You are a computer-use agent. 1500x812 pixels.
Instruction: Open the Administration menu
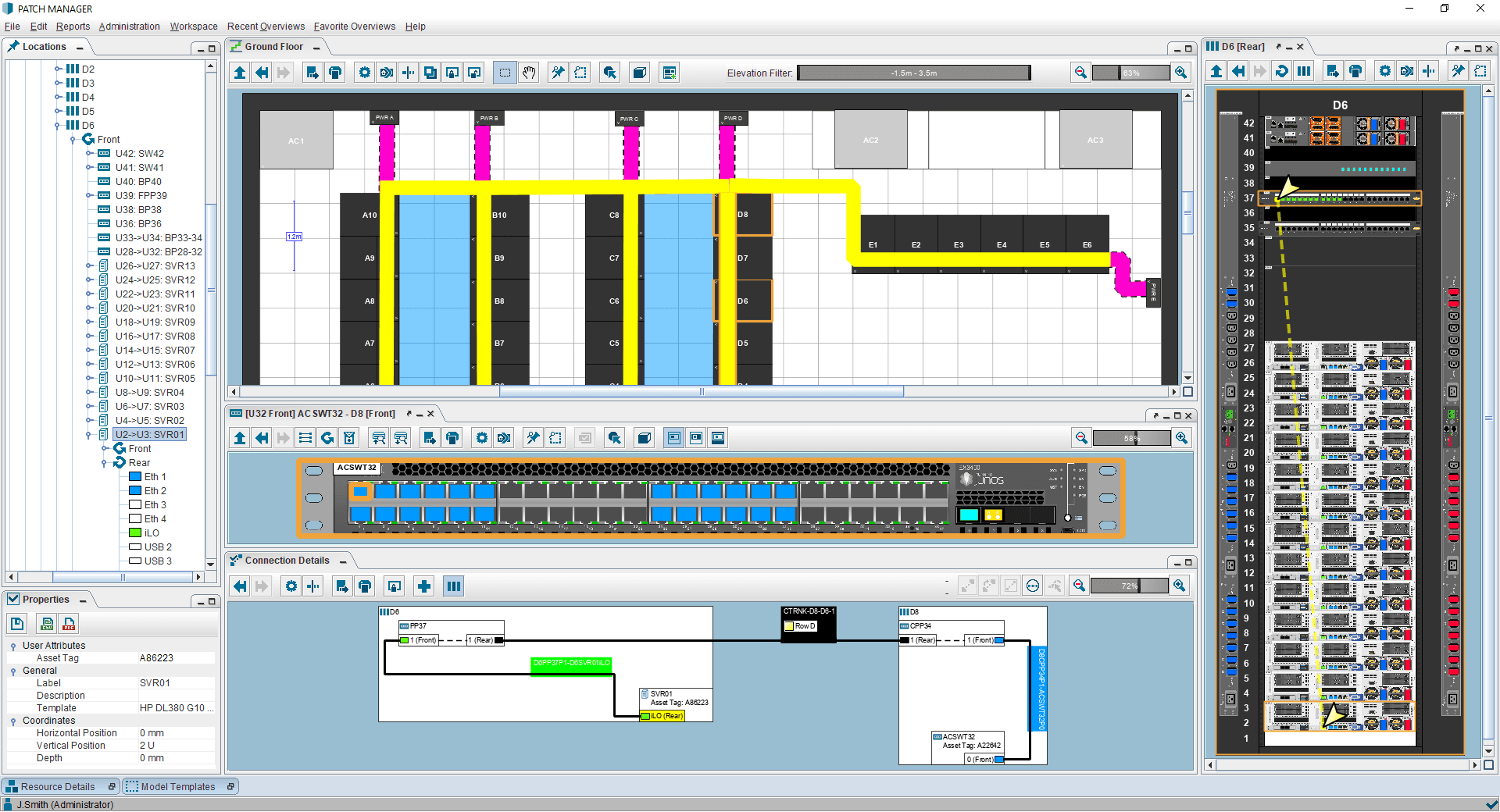(x=129, y=26)
